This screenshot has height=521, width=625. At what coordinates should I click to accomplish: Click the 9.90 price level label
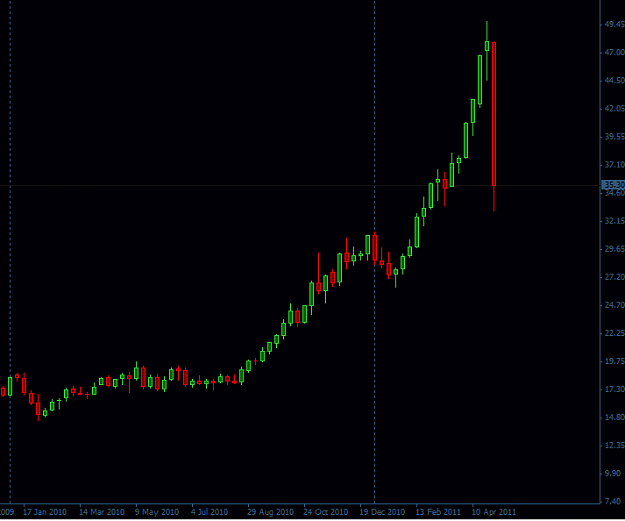[614, 474]
